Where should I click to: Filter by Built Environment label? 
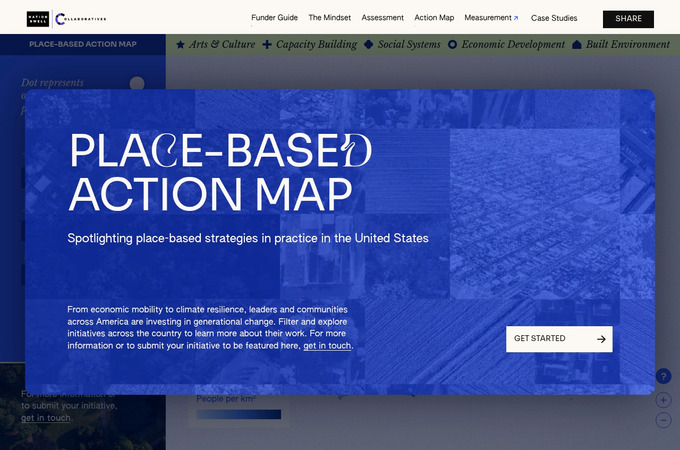[x=628, y=44]
